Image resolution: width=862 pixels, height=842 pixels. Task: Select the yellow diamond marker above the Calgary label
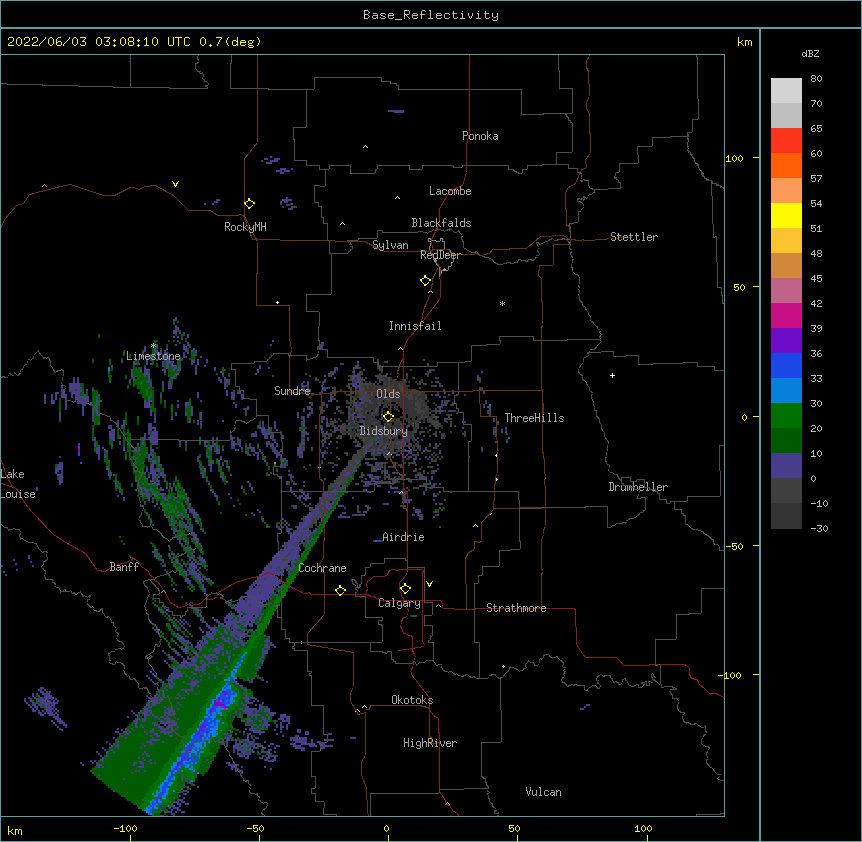tap(405, 589)
